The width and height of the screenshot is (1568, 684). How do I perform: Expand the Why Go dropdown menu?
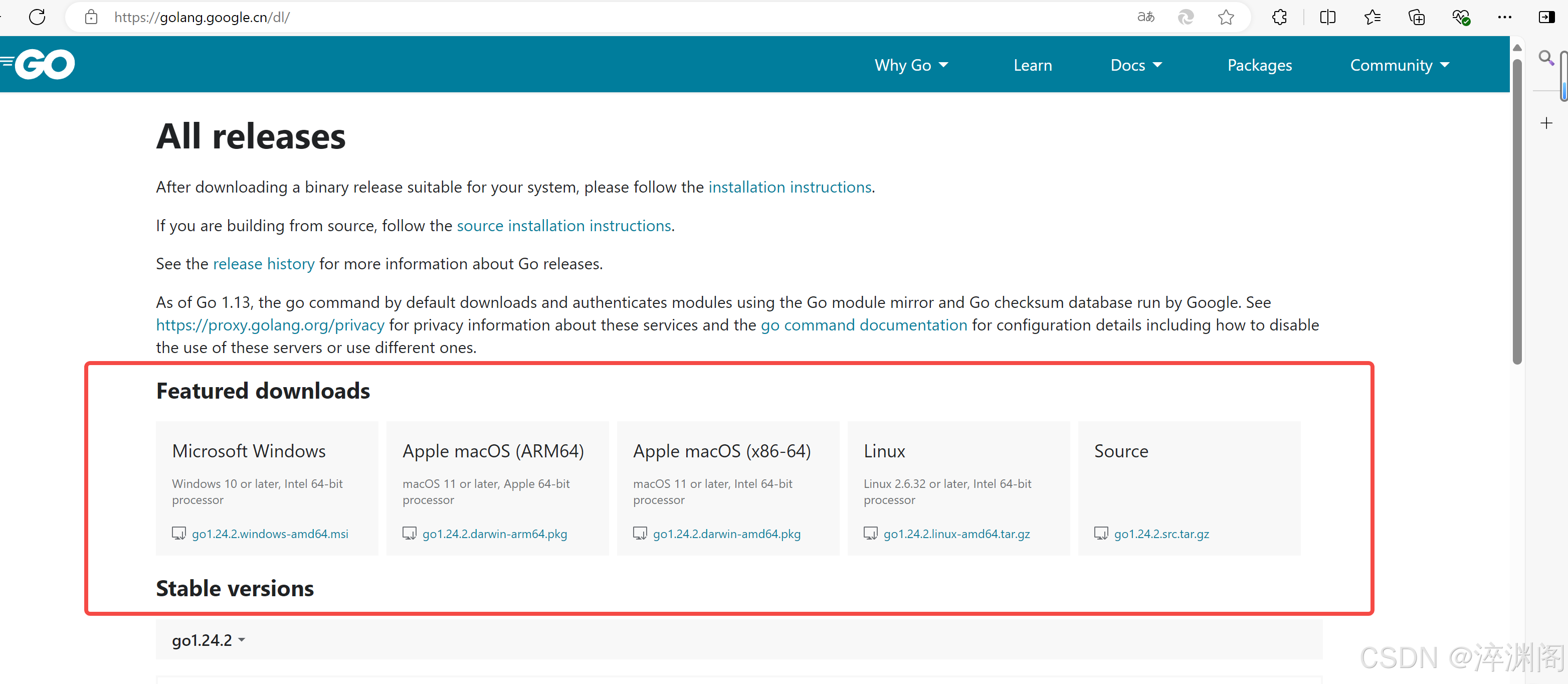[911, 65]
